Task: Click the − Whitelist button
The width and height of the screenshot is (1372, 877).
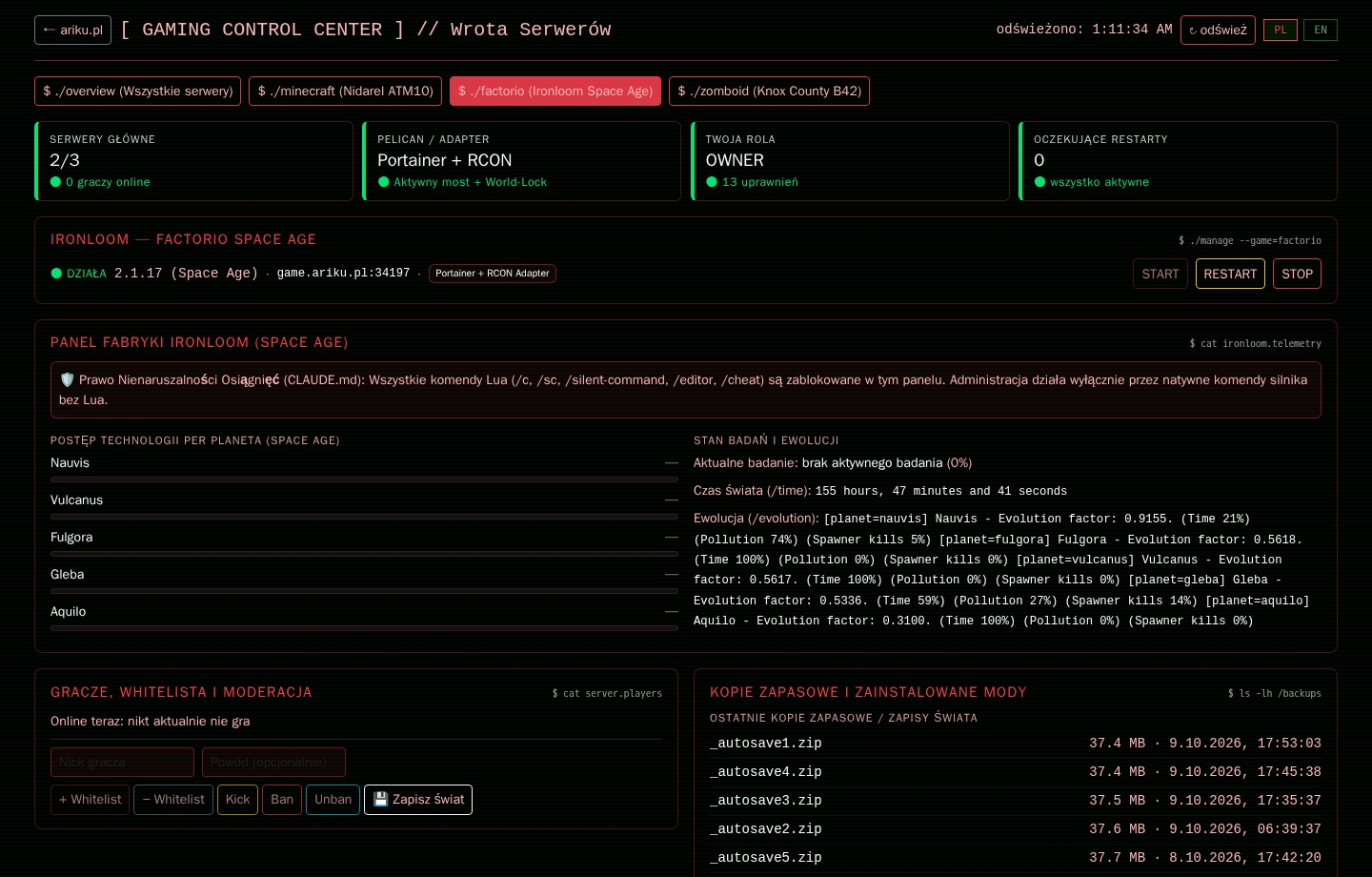Action: [x=173, y=799]
